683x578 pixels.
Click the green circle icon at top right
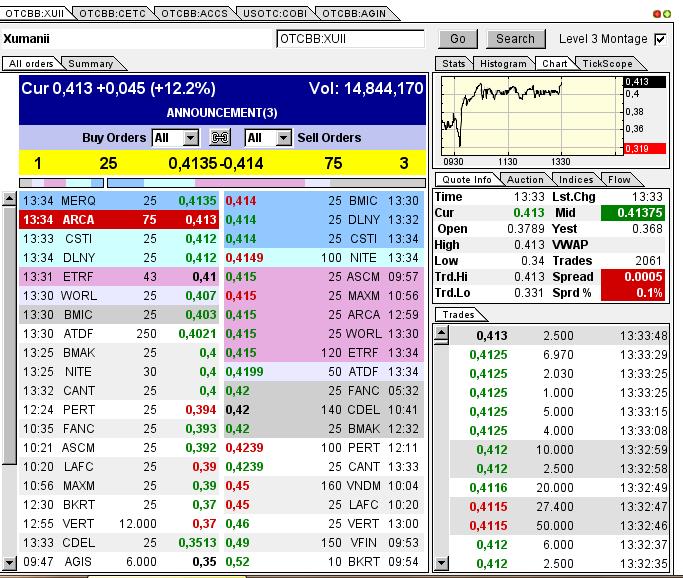coord(666,14)
